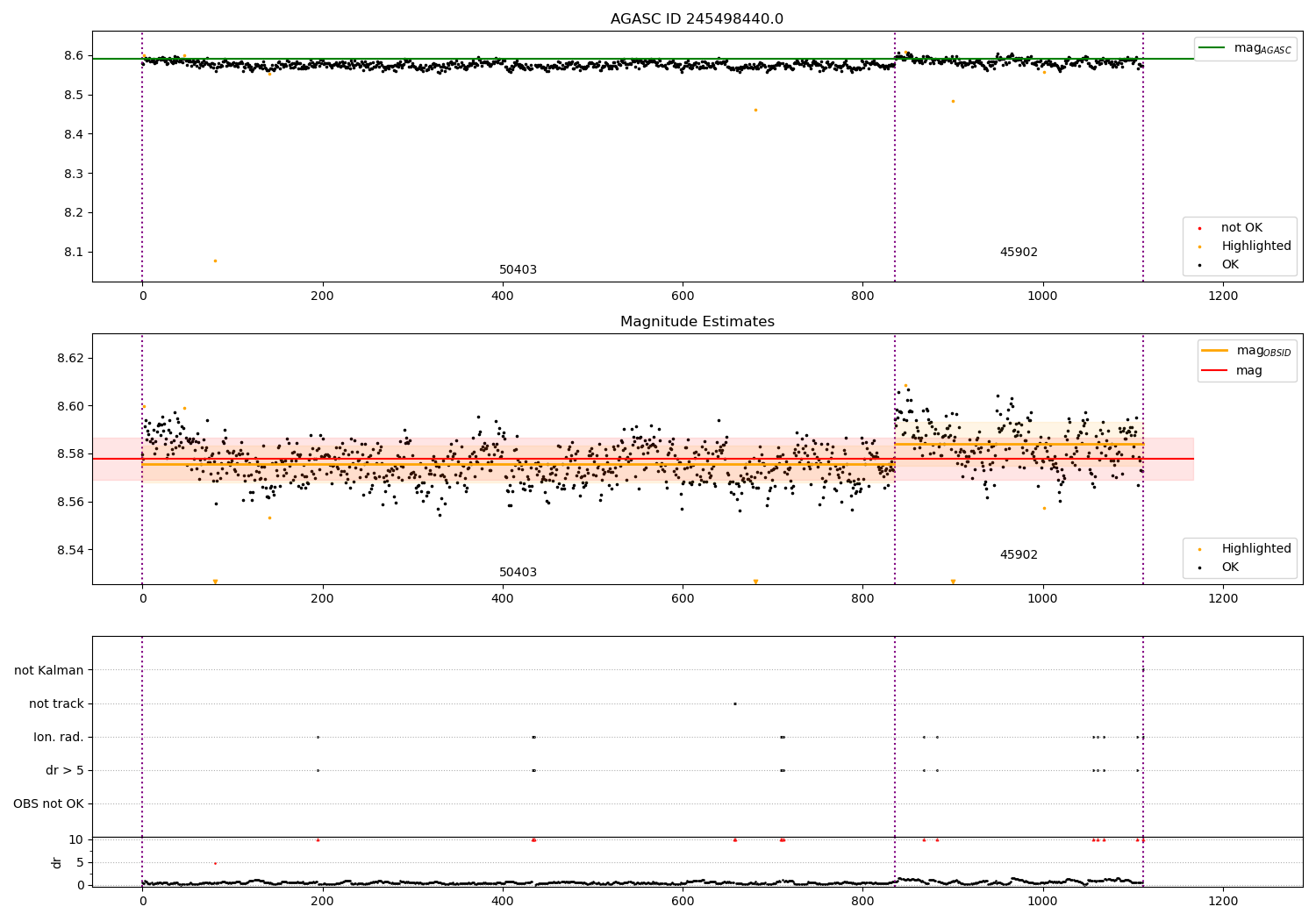Click 'OK' label in the top plot's lower legend
1316x921 pixels.
tap(1230, 265)
